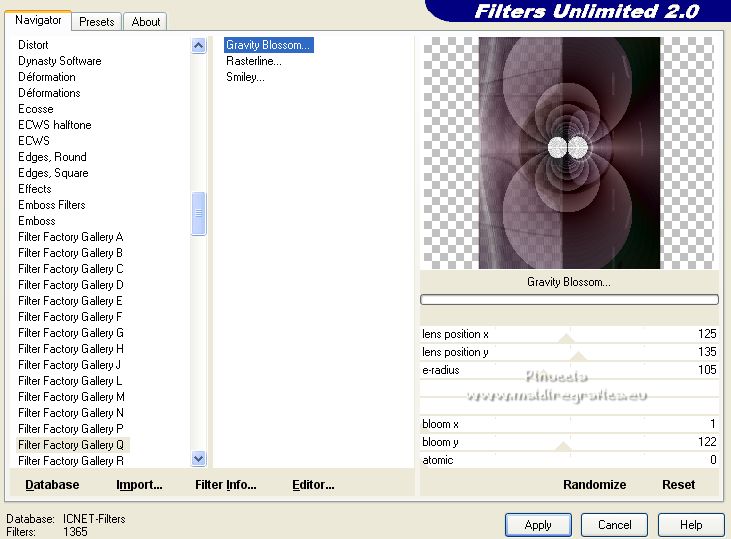Viewport: 731px width, 539px height.
Task: Randomize the filter settings
Action: (594, 485)
